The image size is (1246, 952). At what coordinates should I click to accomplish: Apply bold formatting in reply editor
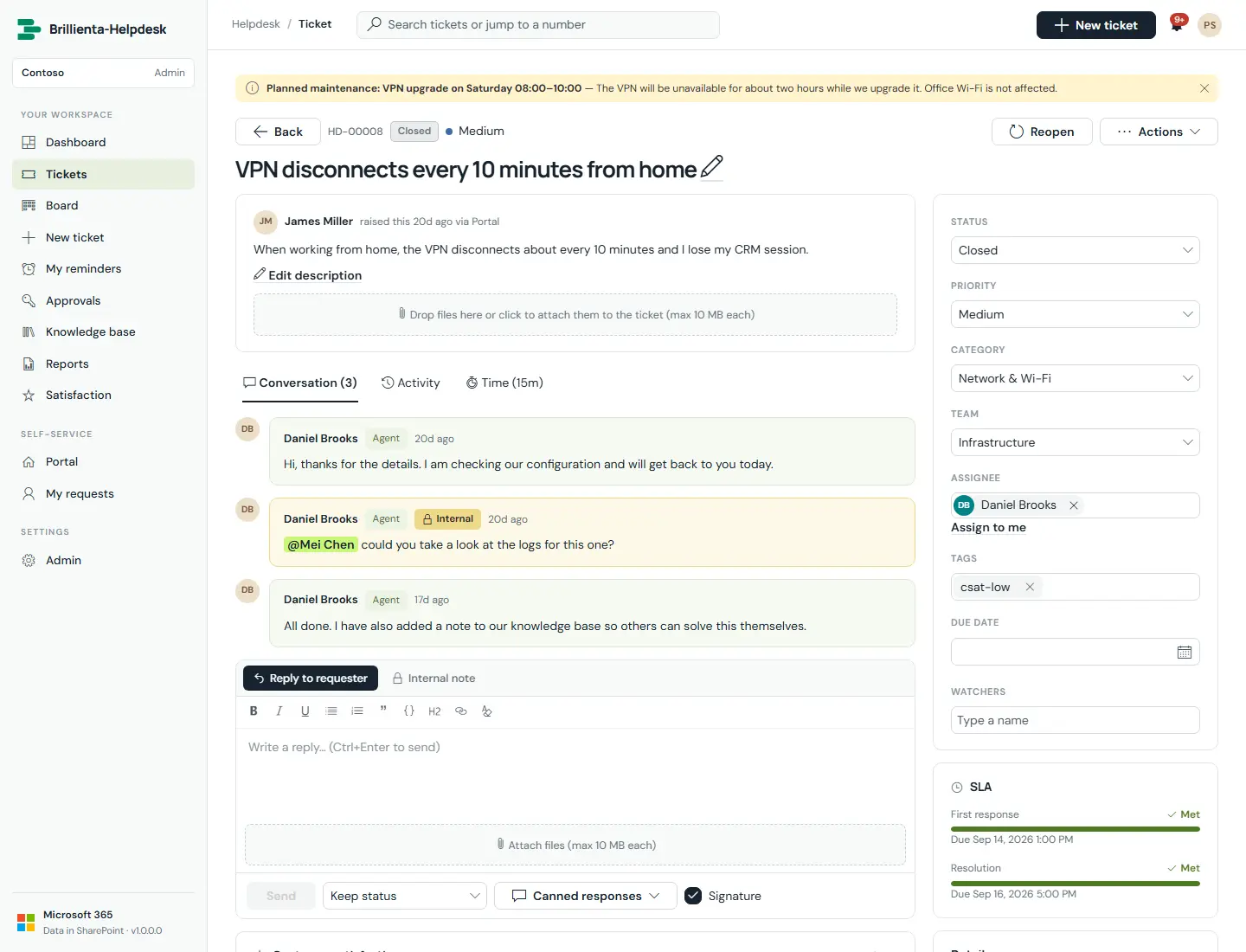(254, 711)
